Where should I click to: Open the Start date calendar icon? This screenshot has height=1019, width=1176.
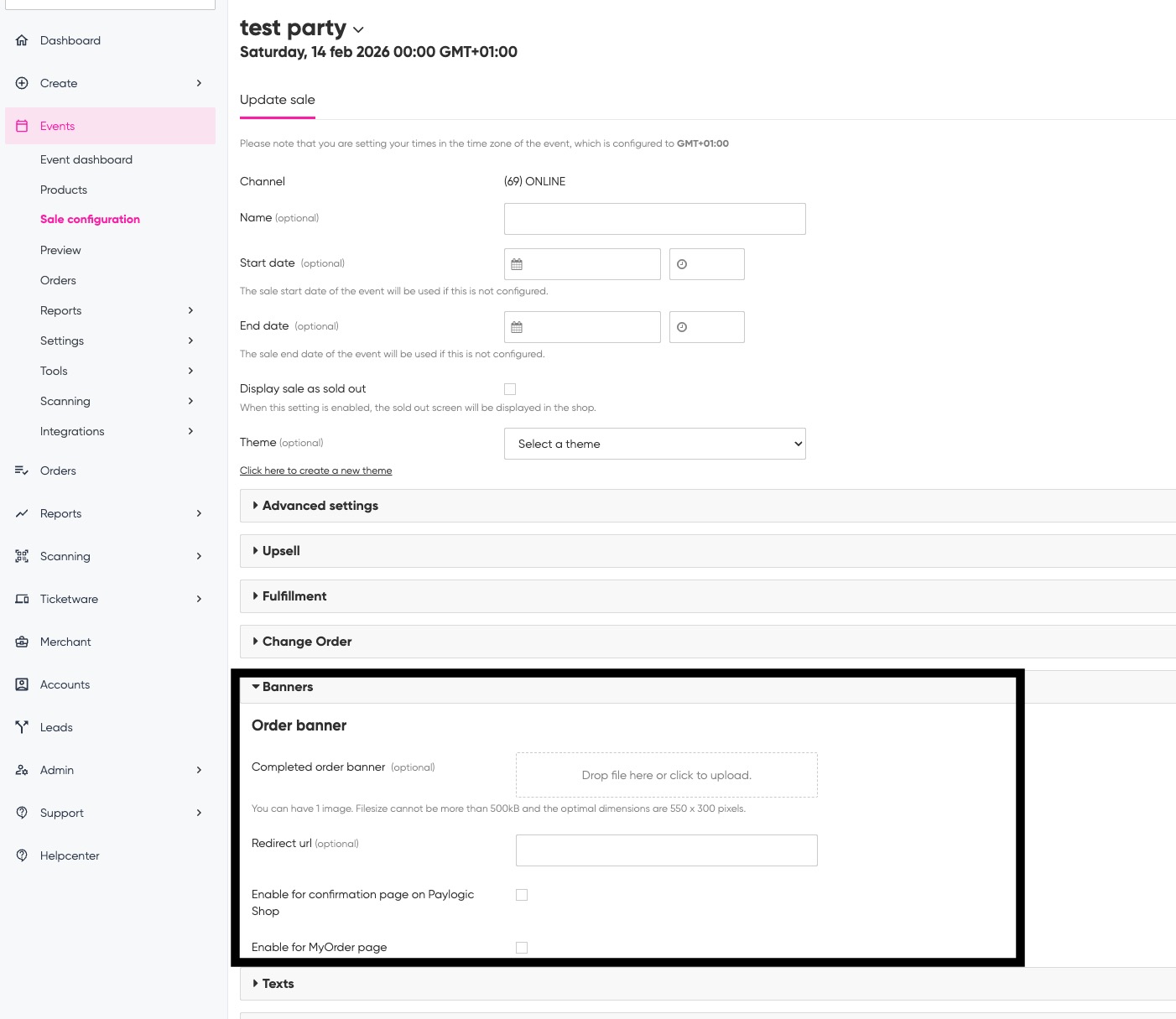pyautogui.click(x=517, y=264)
